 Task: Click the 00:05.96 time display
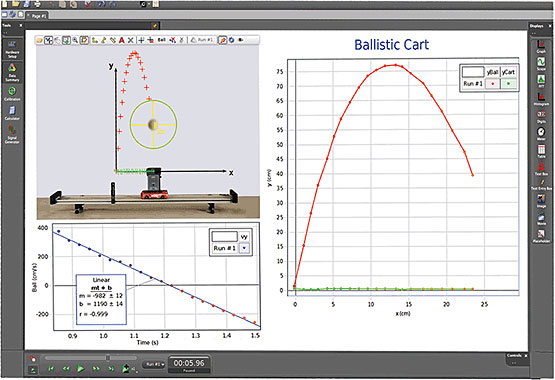189,363
